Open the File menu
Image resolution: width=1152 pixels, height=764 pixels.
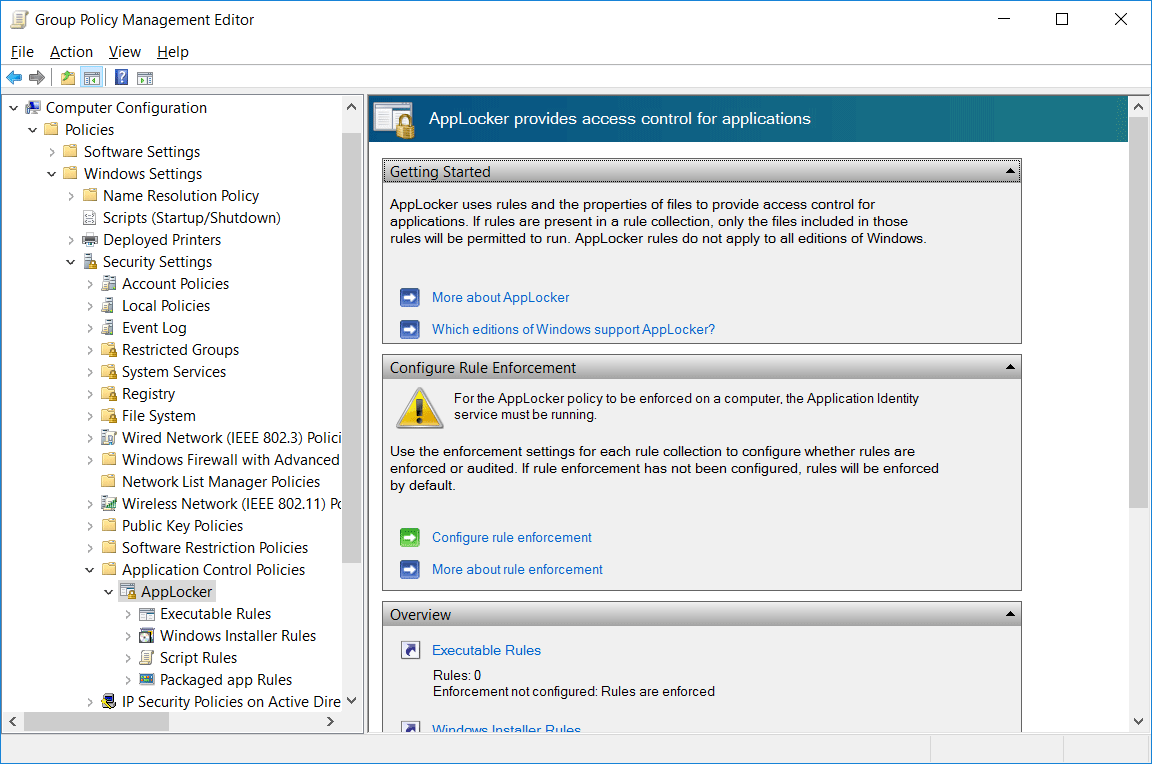click(22, 51)
